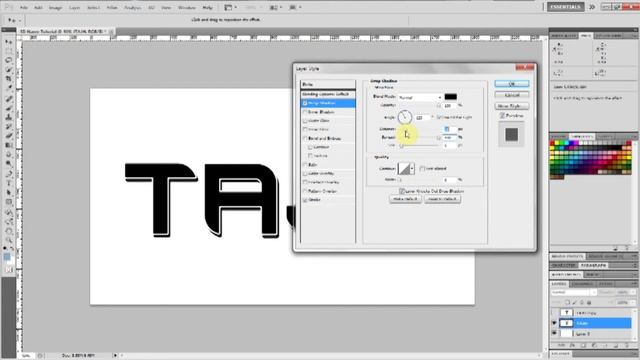Image resolution: width=640 pixels, height=360 pixels.
Task: Click the black drop shadow color swatch
Action: pyautogui.click(x=451, y=97)
